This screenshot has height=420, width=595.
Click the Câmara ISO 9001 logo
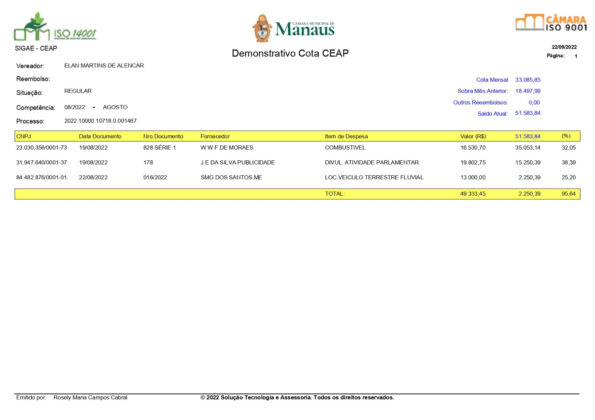(551, 23)
